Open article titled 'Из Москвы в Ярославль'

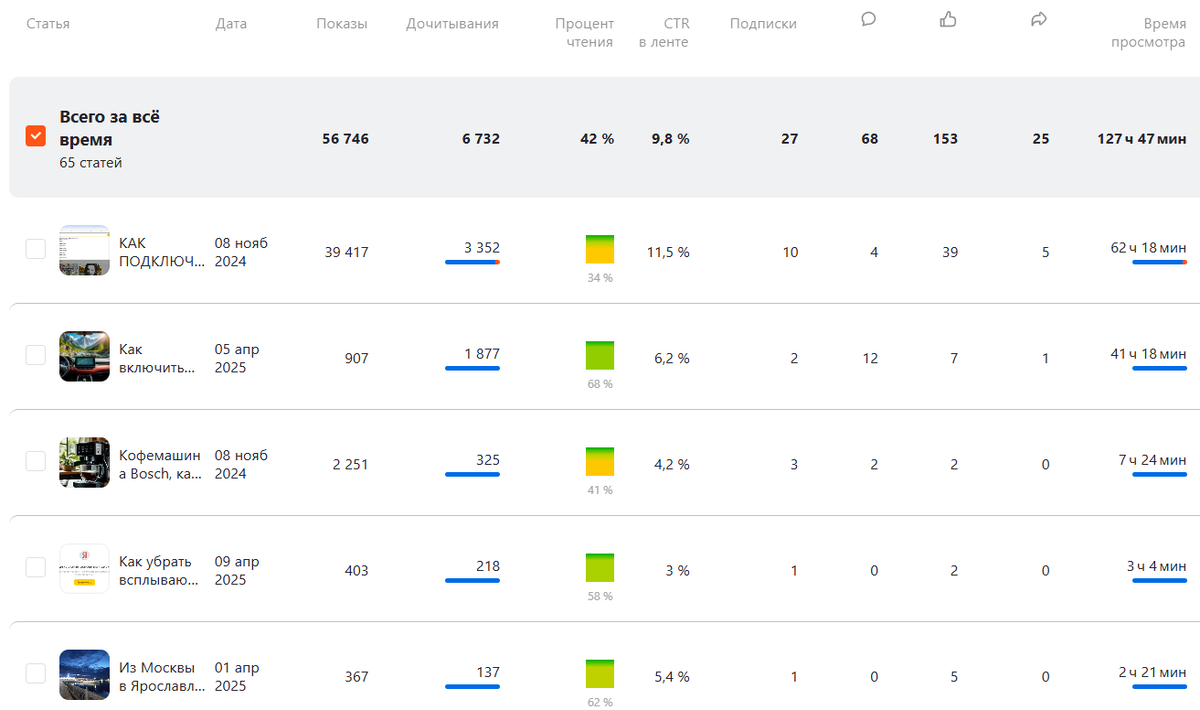click(x=161, y=676)
